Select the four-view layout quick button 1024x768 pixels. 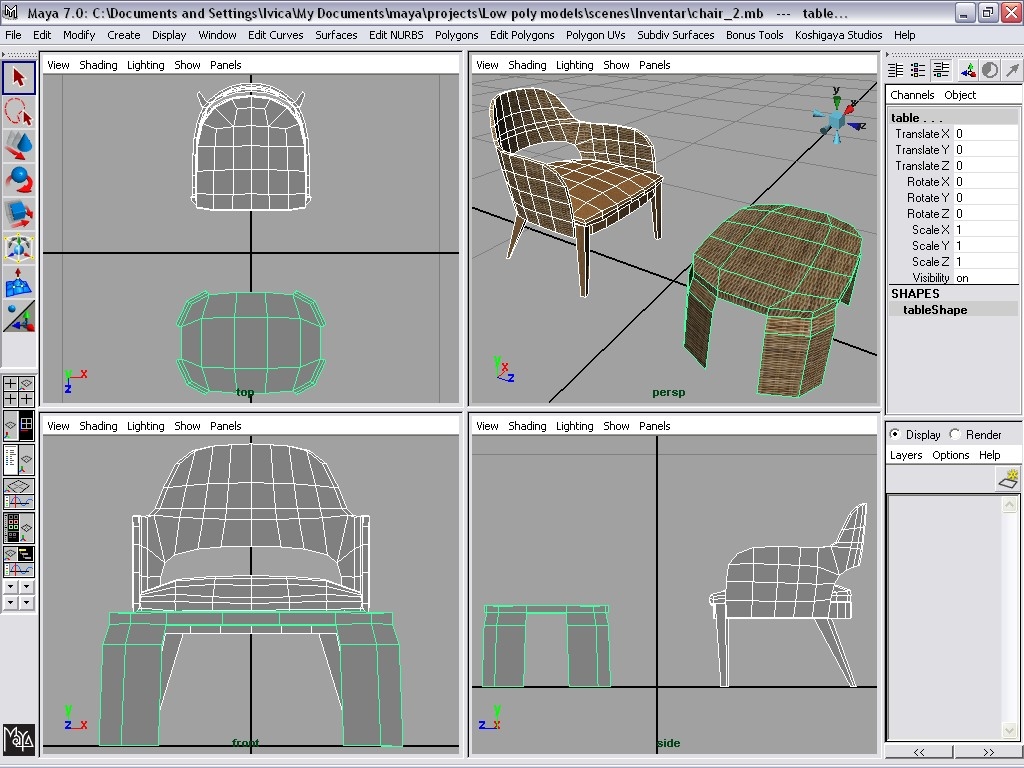(x=28, y=424)
